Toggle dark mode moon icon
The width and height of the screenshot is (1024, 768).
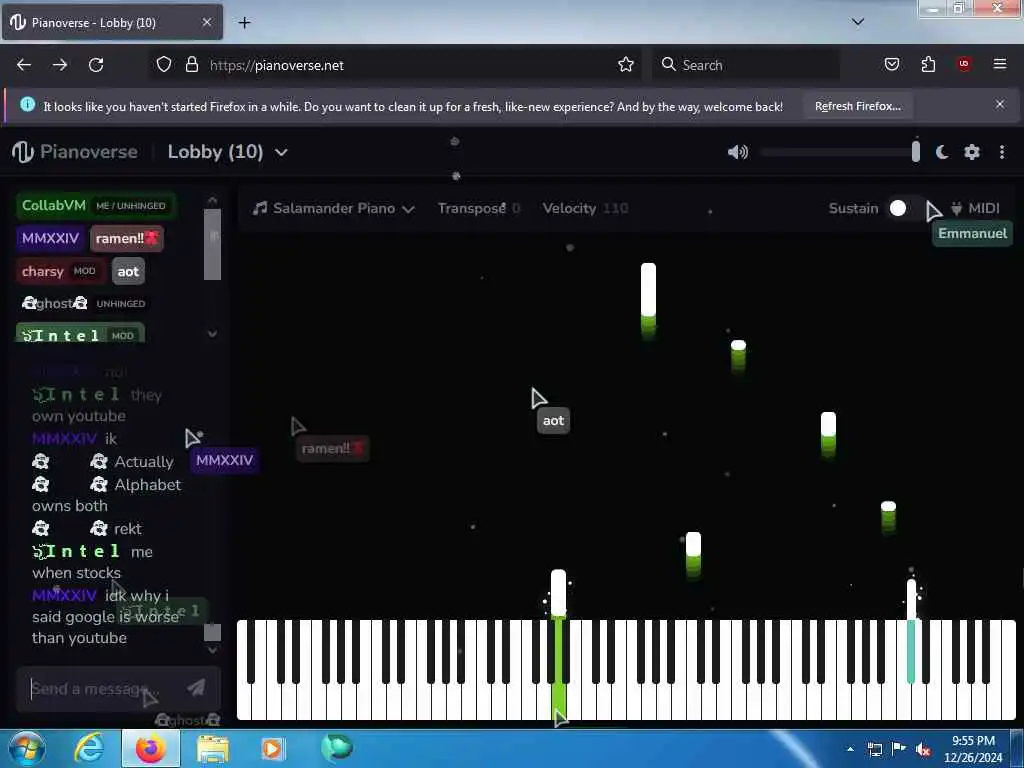click(942, 152)
